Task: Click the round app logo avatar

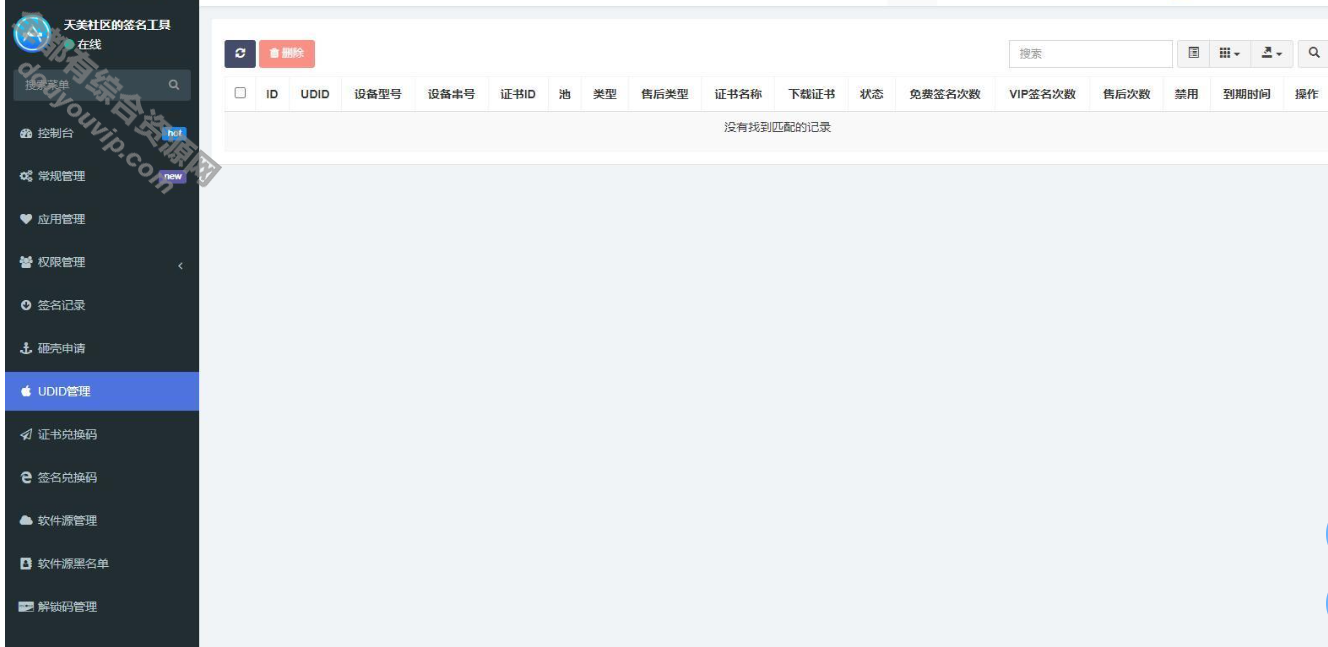Action: [33, 33]
